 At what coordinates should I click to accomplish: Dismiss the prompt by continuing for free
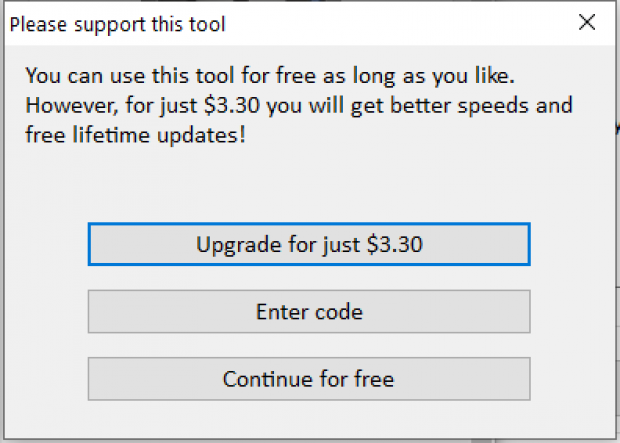(309, 379)
